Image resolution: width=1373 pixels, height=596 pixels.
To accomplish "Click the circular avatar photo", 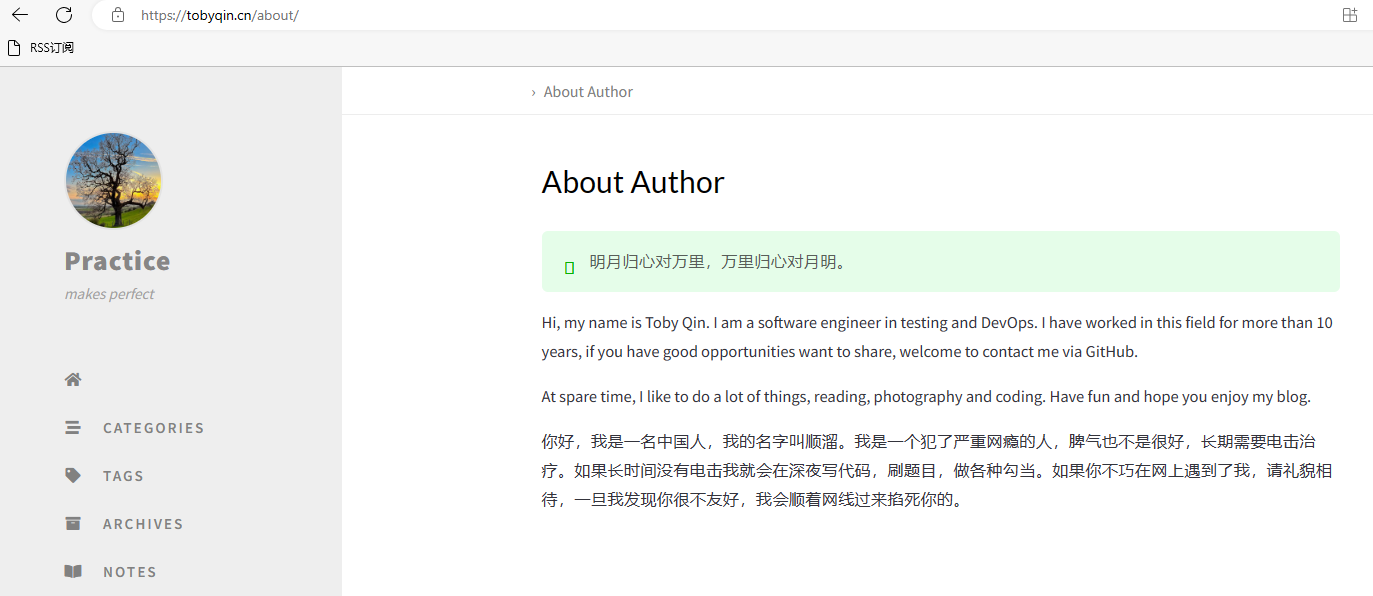I will tap(113, 180).
